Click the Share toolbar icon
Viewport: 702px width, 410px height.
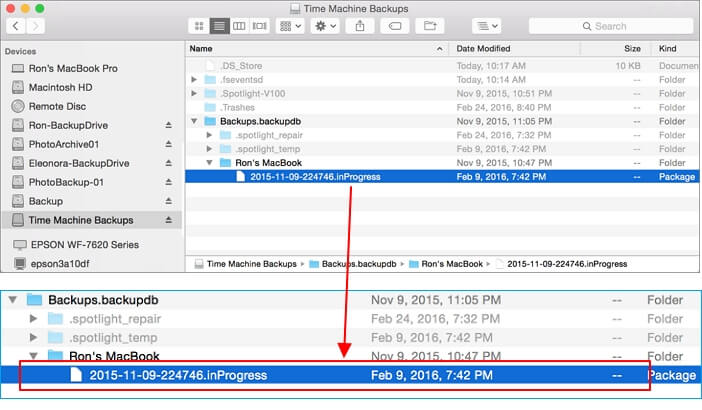(359, 26)
